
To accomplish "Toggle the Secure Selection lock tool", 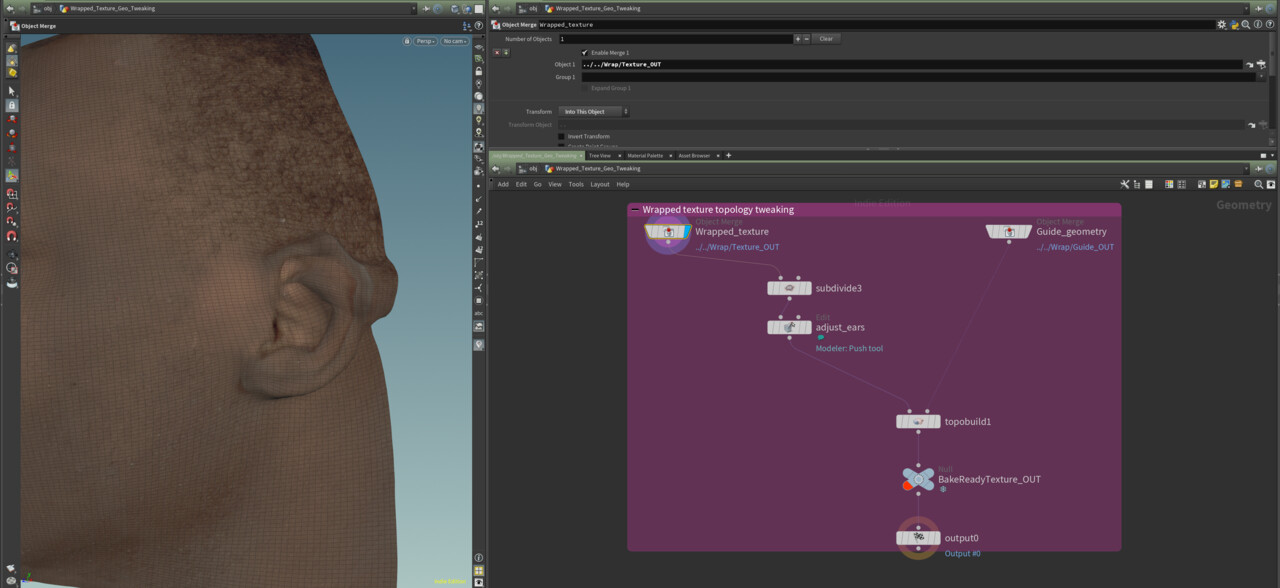I will [x=12, y=105].
